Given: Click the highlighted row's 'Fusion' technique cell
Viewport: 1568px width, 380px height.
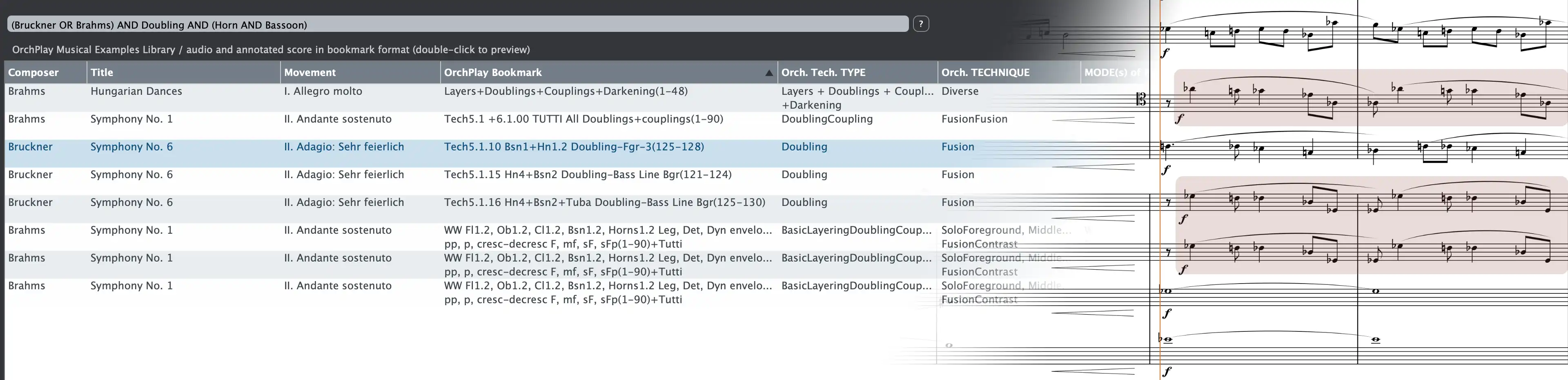Looking at the screenshot, I should [x=958, y=147].
